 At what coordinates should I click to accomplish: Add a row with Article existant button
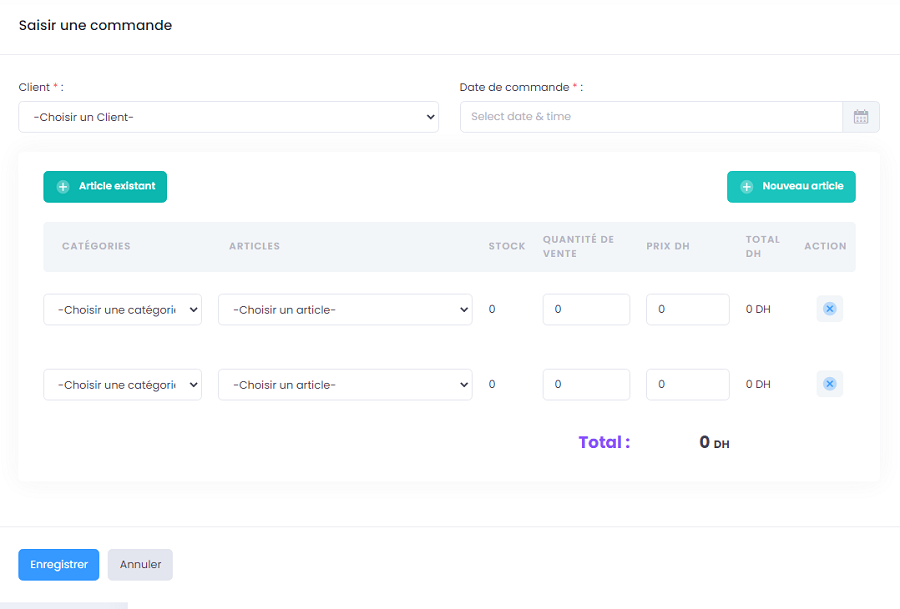[x=105, y=187]
